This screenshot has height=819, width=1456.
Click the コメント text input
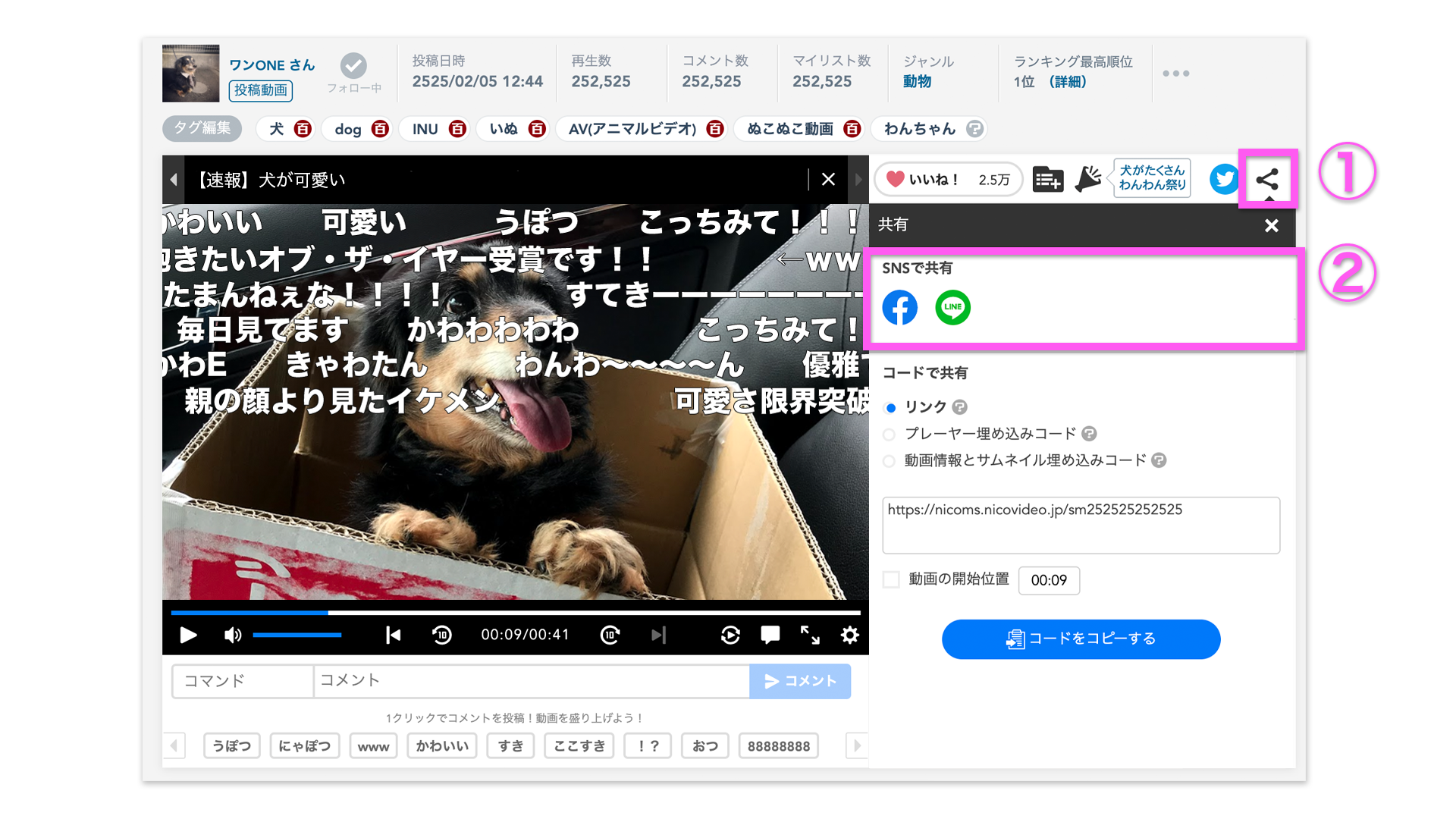532,681
